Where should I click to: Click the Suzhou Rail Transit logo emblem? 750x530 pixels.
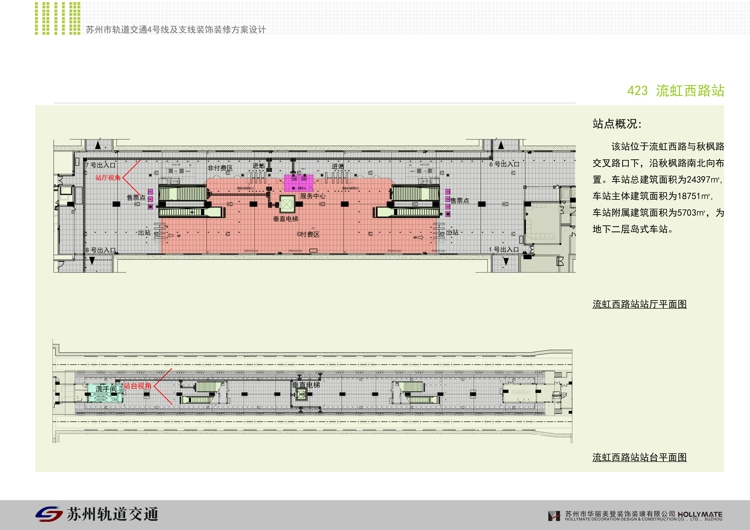[x=49, y=514]
